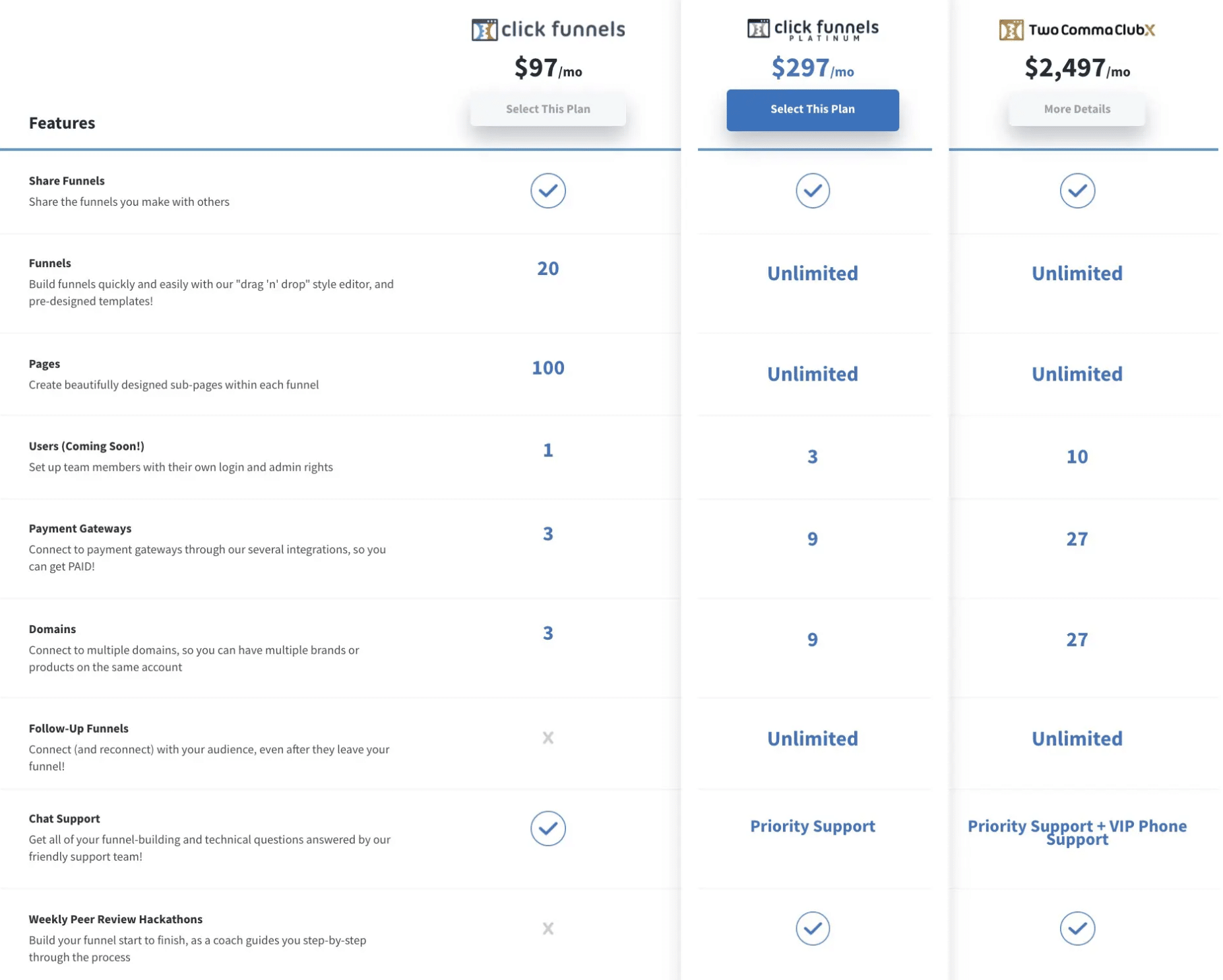Click the Weekly Peer Review Hackathons title

pos(115,919)
